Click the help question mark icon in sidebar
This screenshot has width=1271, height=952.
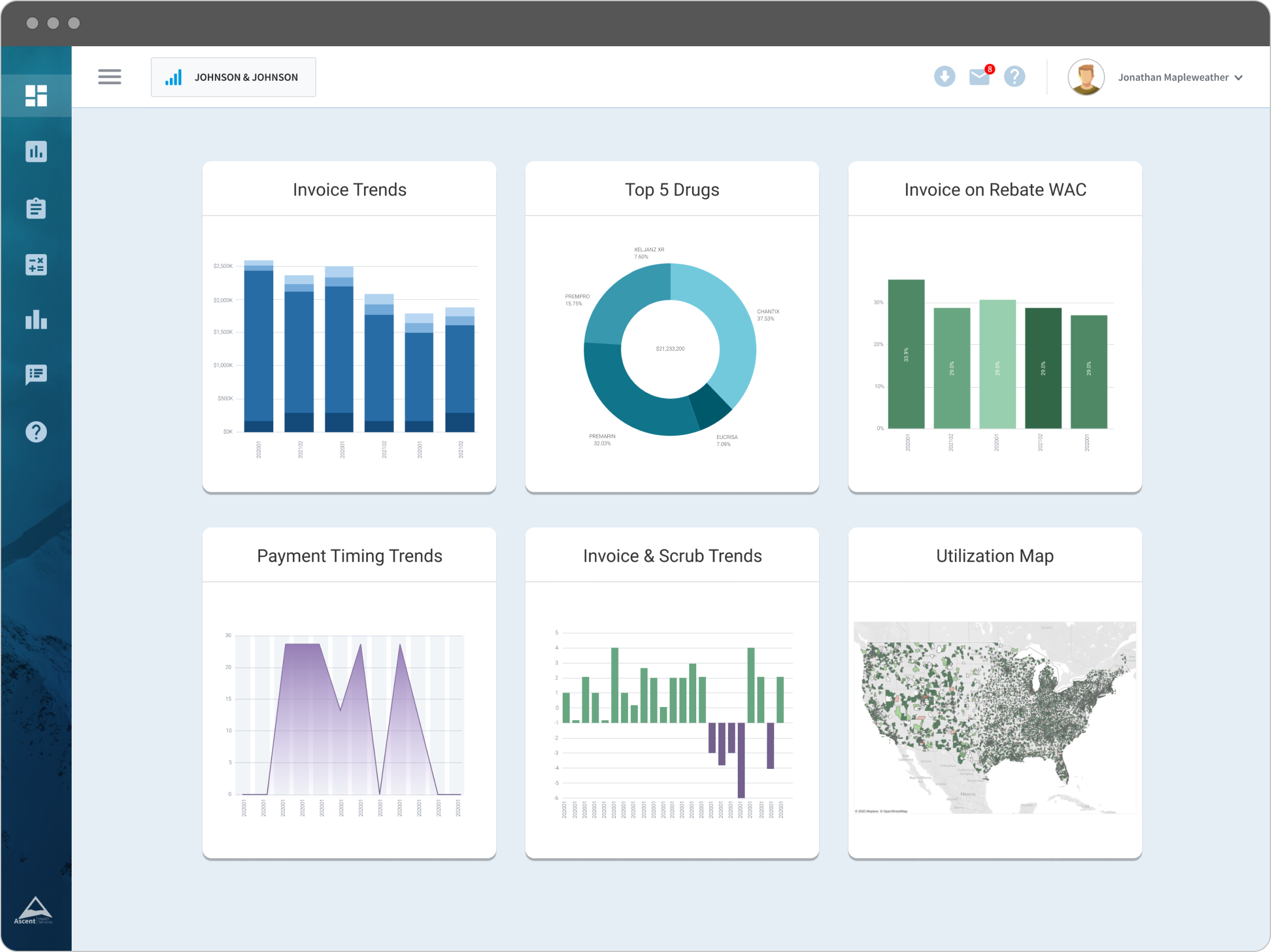[x=36, y=432]
